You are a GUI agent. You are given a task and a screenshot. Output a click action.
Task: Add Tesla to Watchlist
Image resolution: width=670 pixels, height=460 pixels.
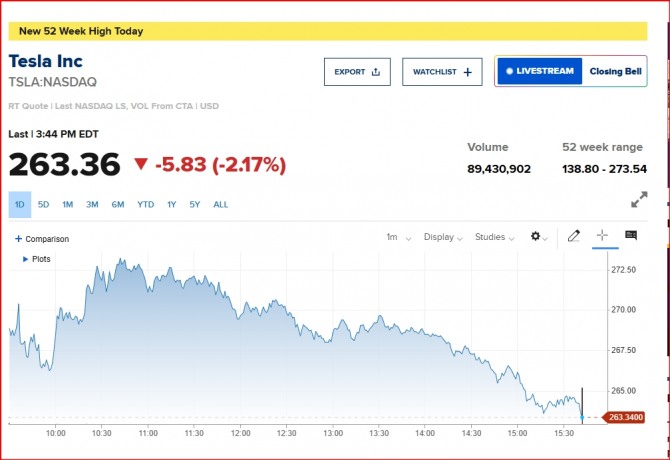pyautogui.click(x=442, y=72)
